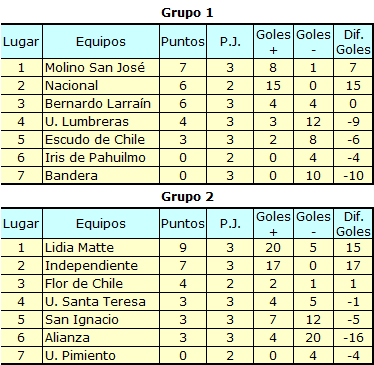Click the Grupo 2 title
Screen dimensions: 374x365
coord(187,197)
